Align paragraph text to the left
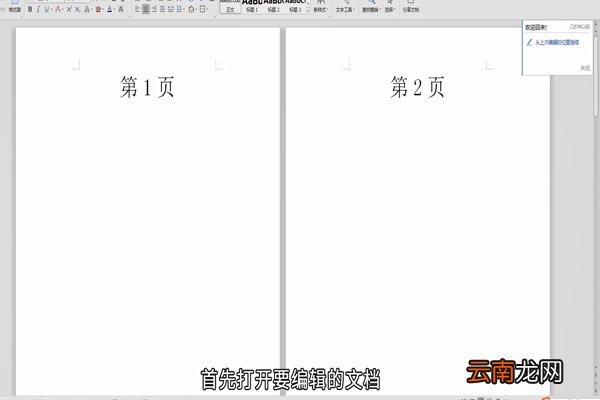Screen dimensions: 600x400 point(137,9)
